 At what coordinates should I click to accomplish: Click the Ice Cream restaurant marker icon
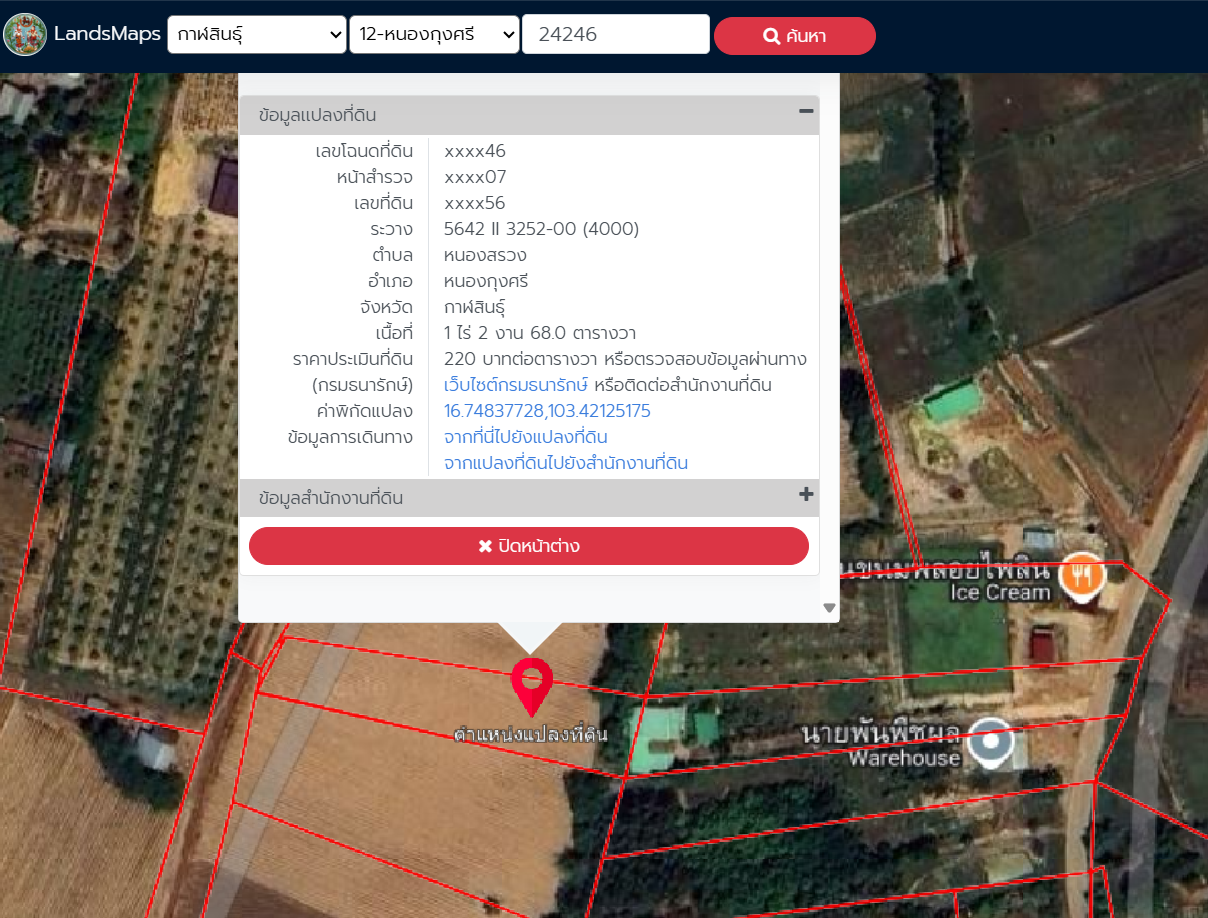(1081, 575)
